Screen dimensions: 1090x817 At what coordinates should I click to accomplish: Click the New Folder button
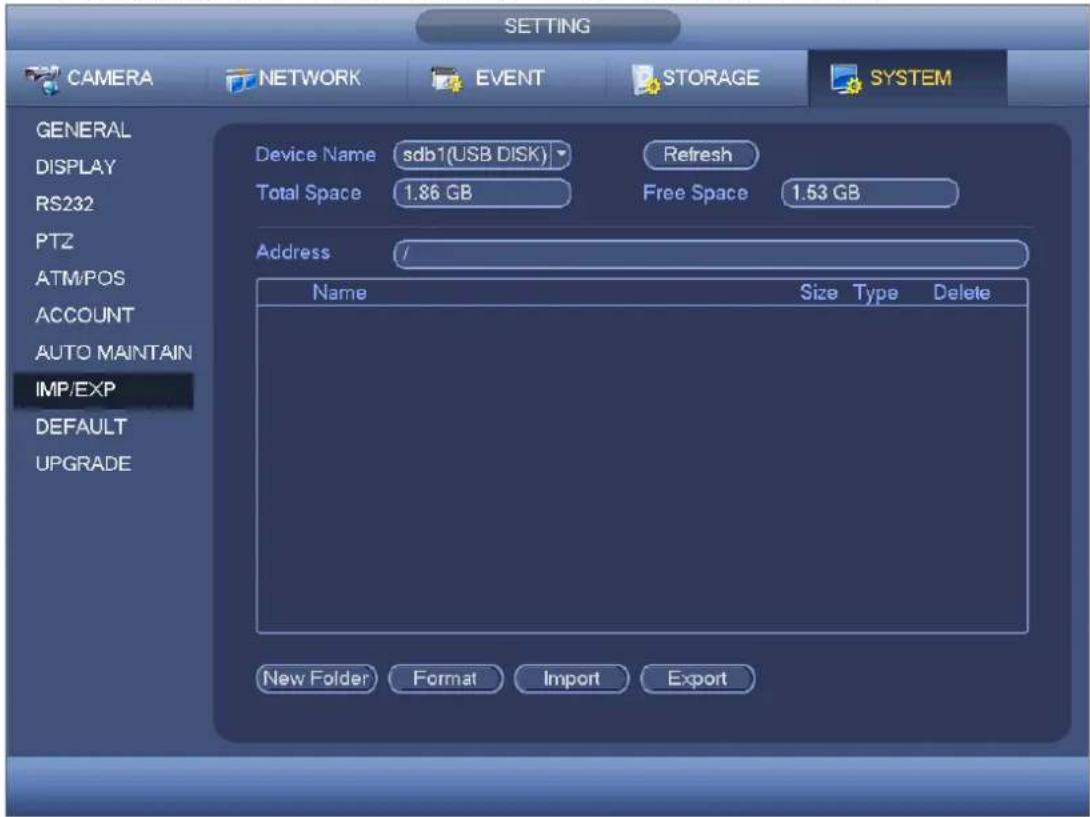pyautogui.click(x=316, y=679)
